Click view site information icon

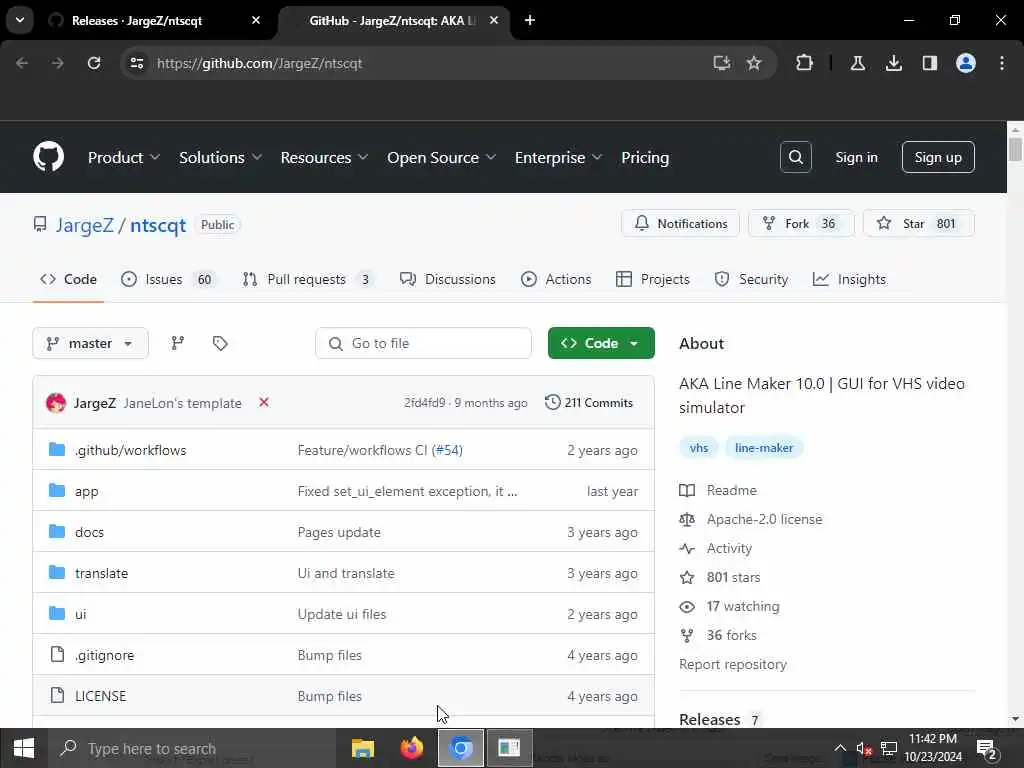pyautogui.click(x=136, y=63)
